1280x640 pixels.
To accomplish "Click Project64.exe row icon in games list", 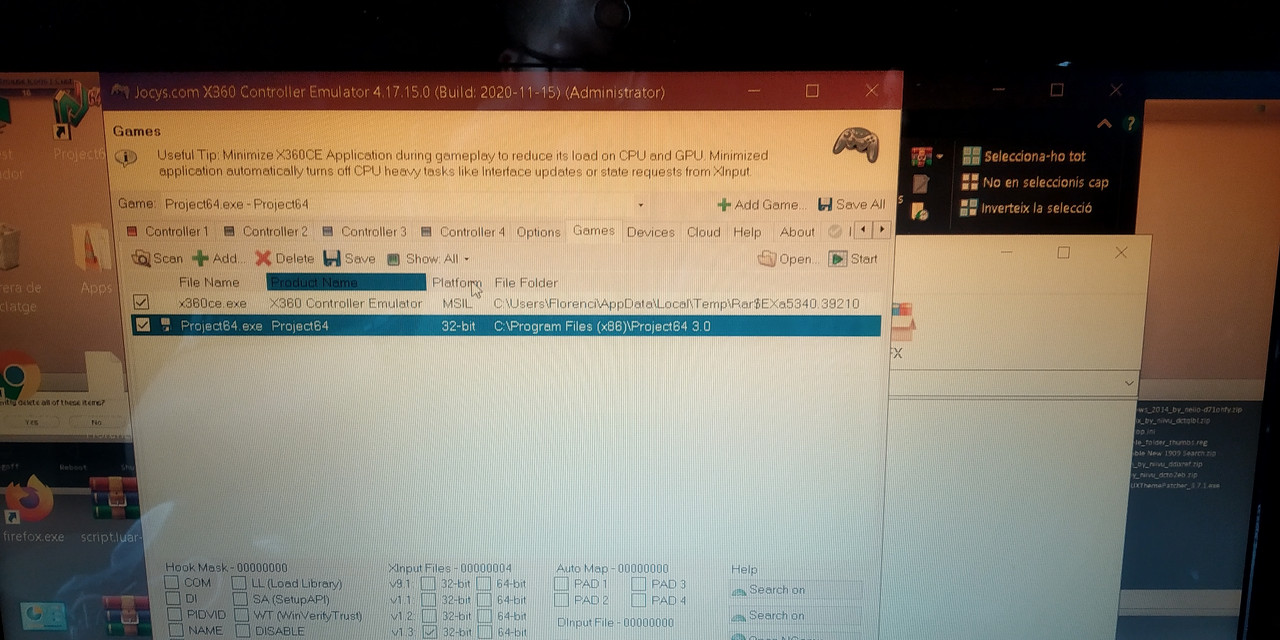I will (164, 325).
